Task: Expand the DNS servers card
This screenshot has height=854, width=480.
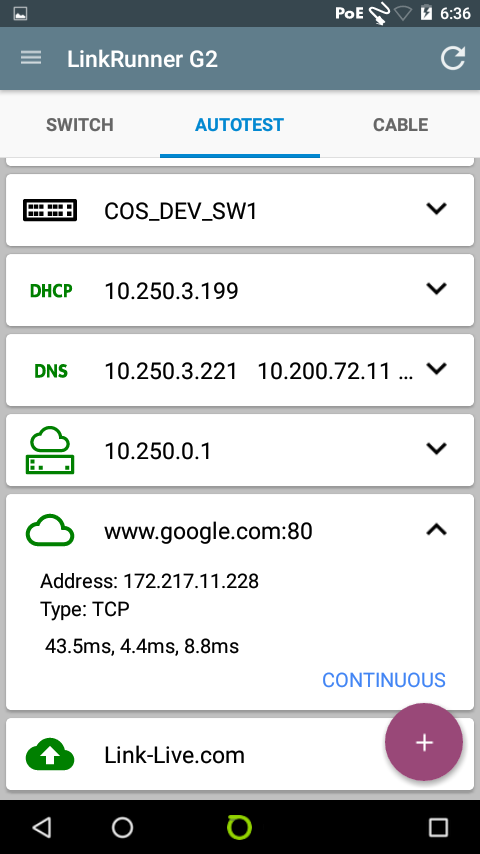Action: 436,369
